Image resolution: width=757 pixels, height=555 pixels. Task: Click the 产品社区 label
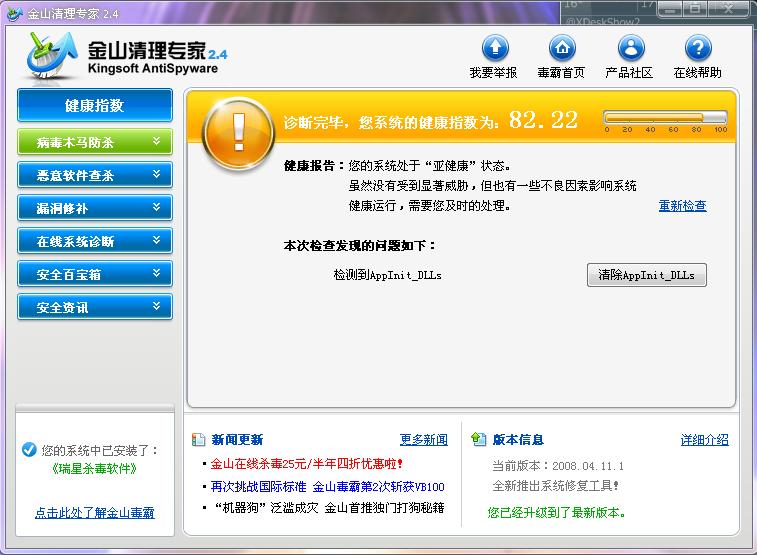coord(629,73)
